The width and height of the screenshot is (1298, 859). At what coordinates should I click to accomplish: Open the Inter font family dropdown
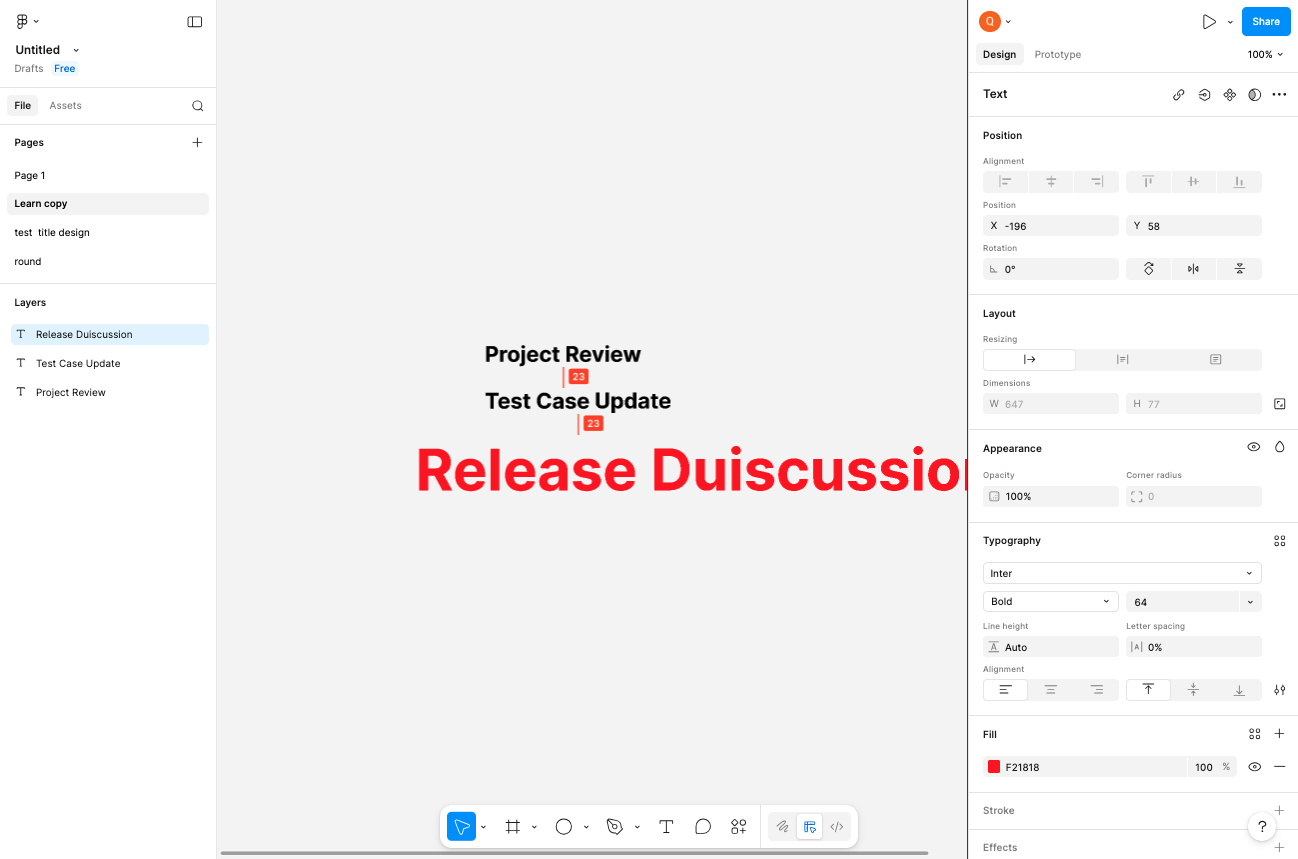click(x=1122, y=573)
